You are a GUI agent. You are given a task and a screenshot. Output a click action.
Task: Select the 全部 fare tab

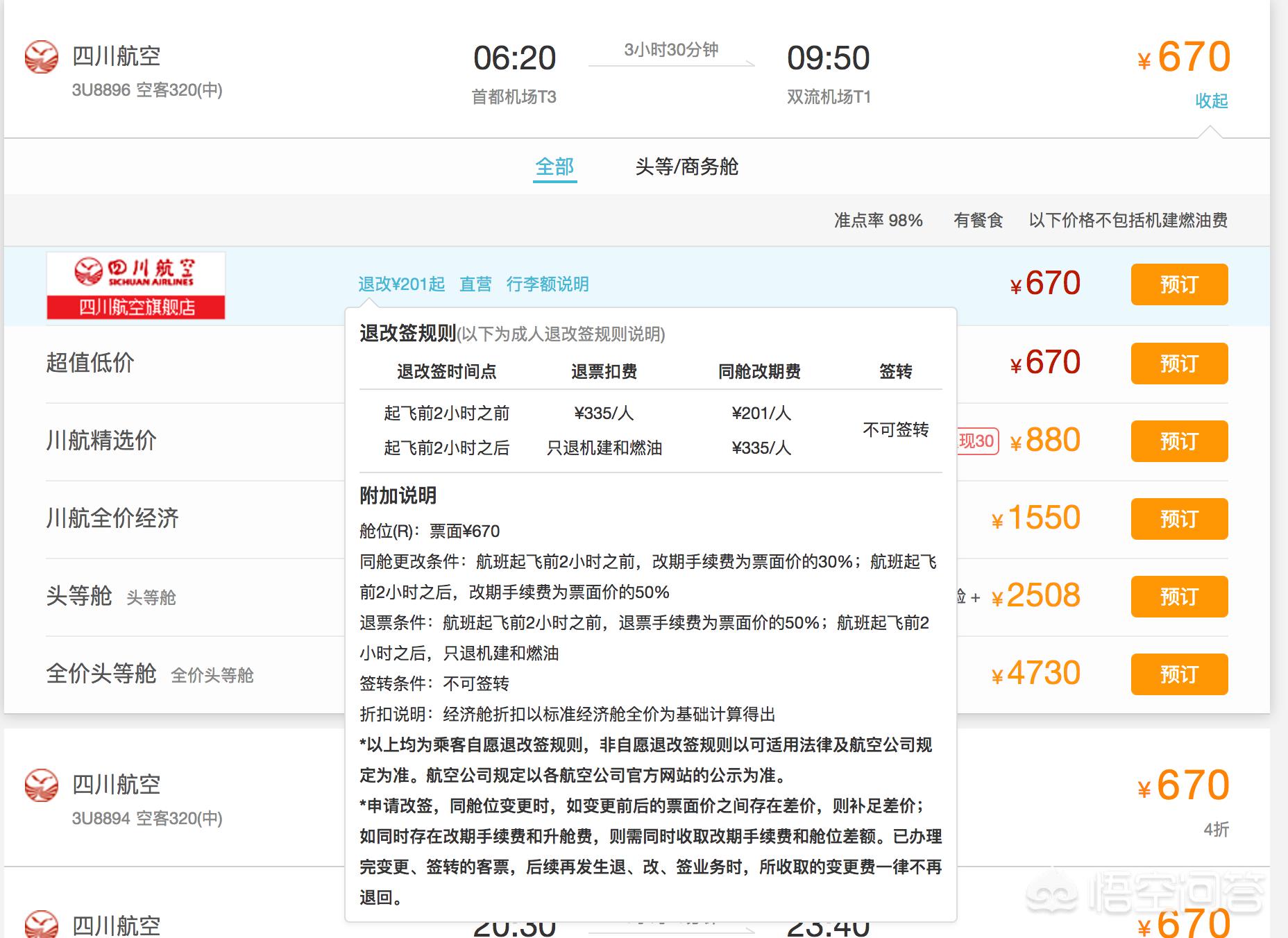pos(554,167)
